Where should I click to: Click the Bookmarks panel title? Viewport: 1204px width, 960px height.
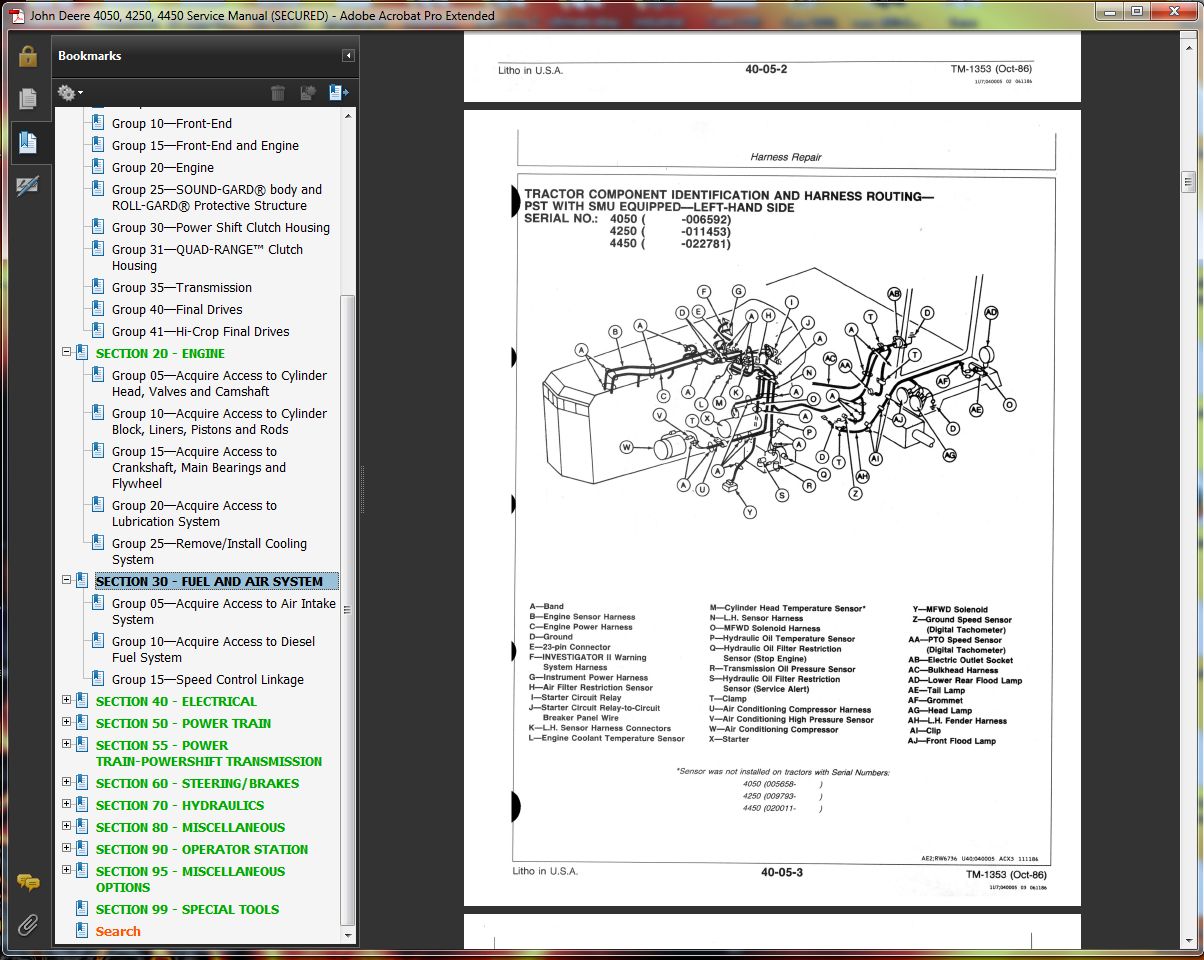pyautogui.click(x=90, y=56)
